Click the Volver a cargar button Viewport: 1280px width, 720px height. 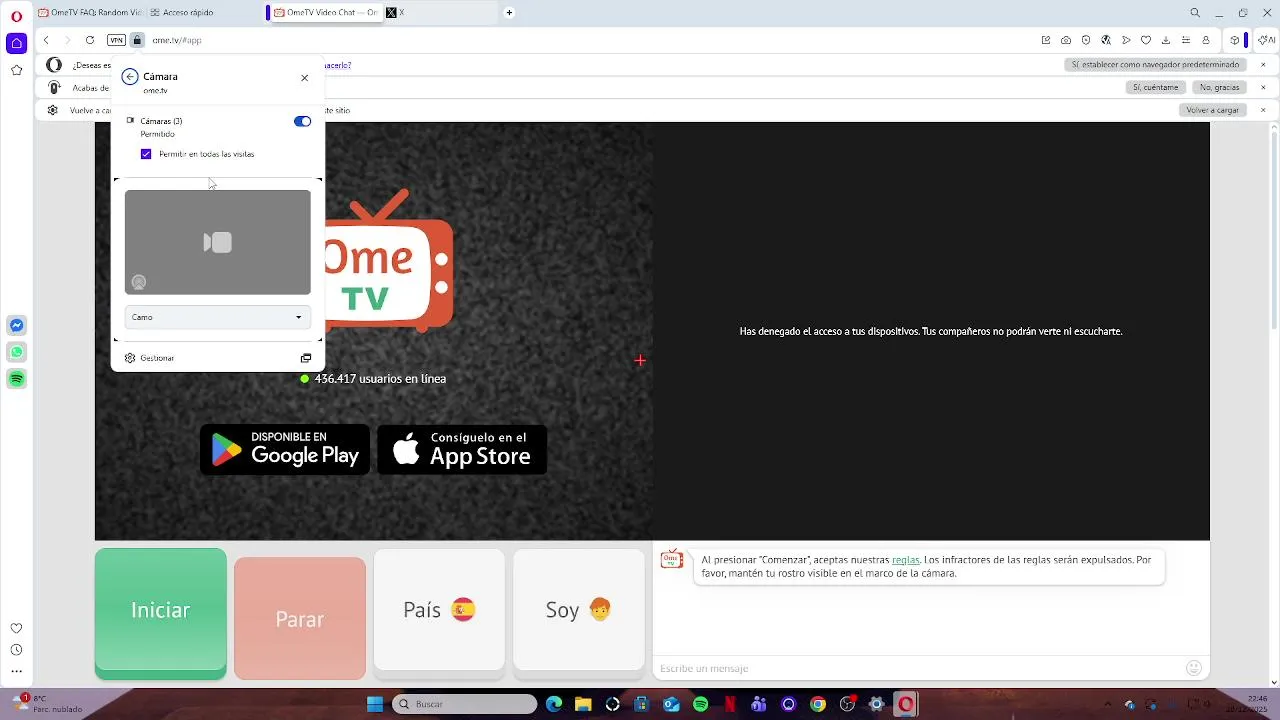pos(1212,110)
